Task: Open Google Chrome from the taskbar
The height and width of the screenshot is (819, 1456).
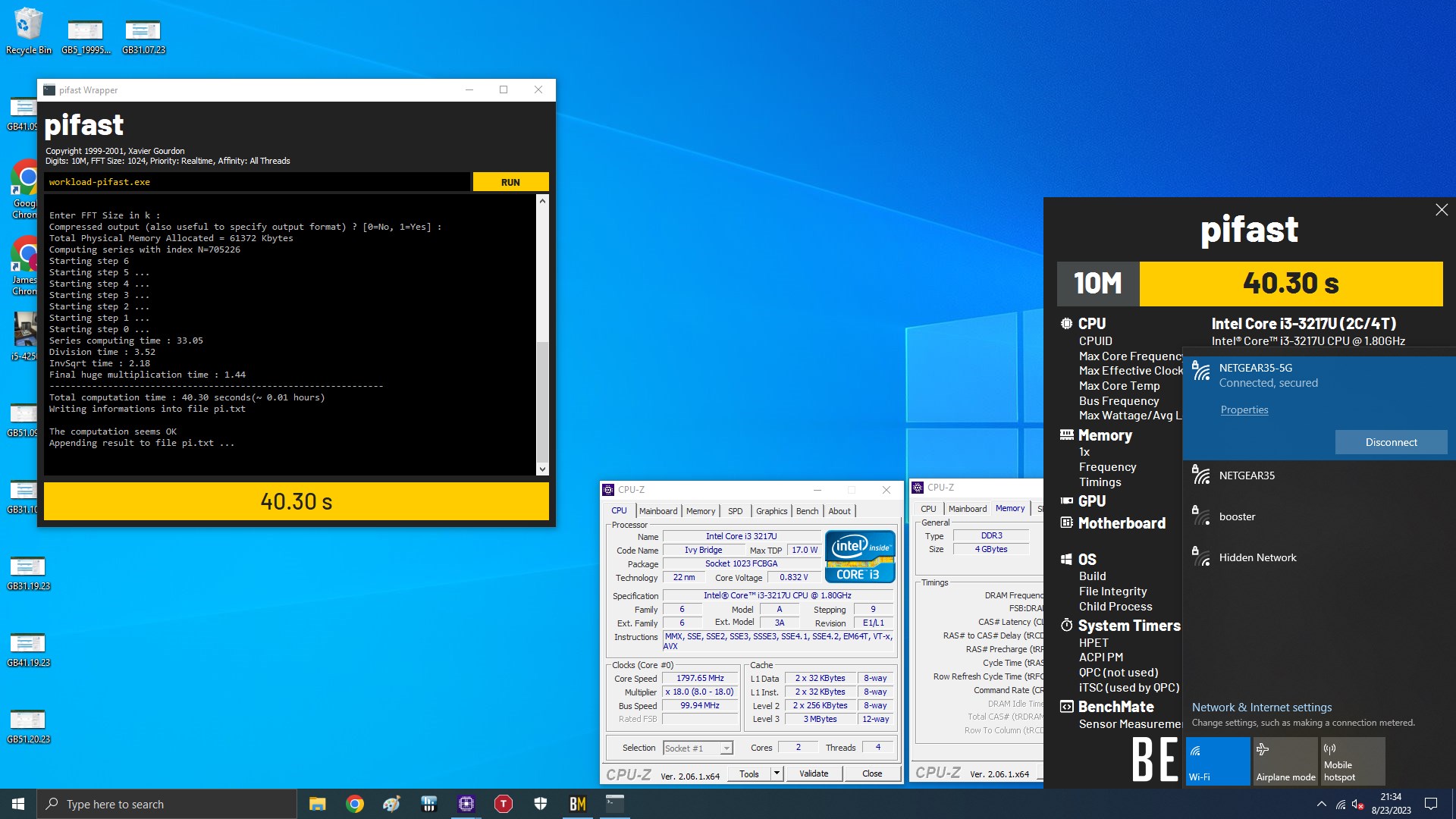Action: 354,804
